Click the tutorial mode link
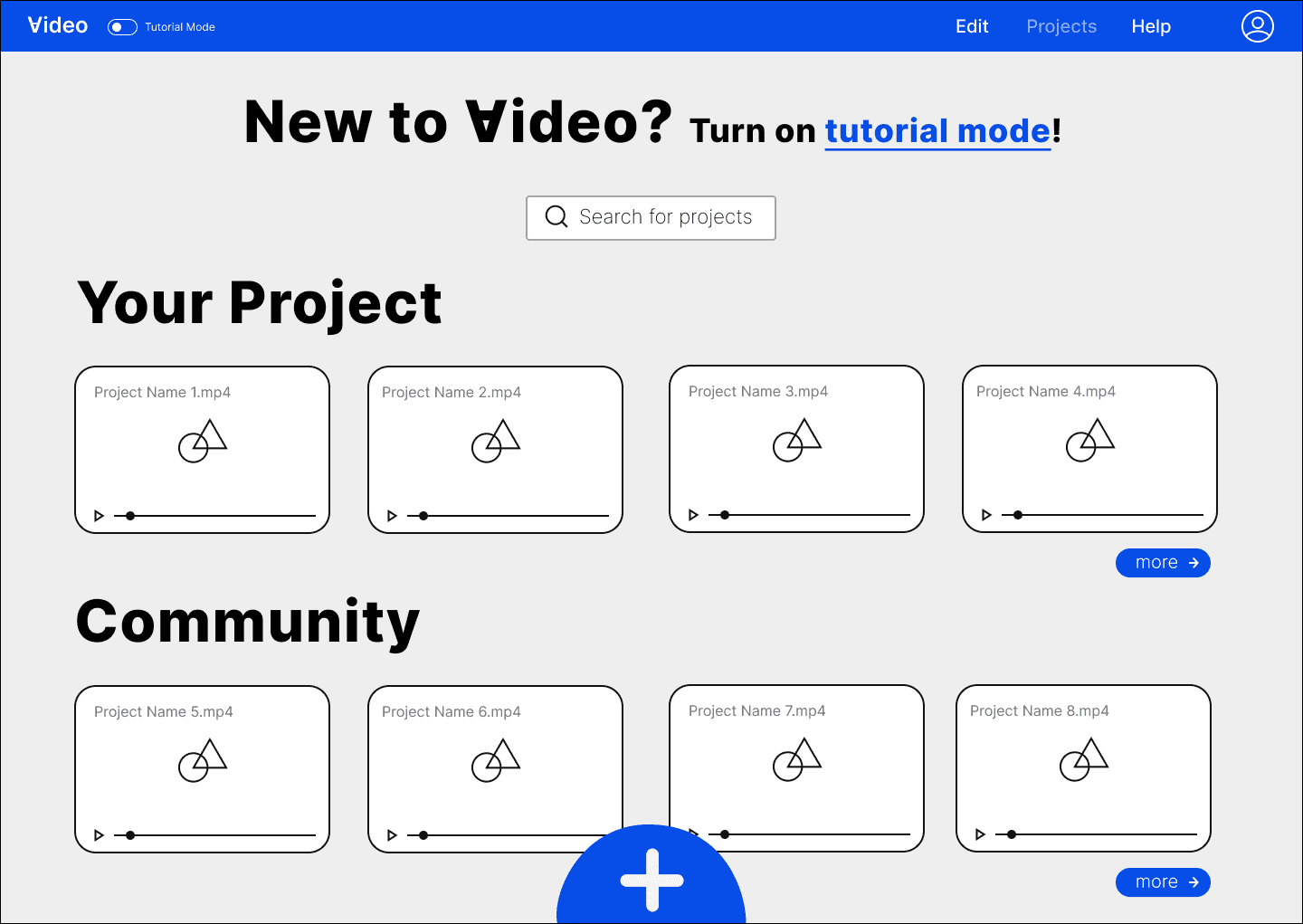Viewport: 1303px width, 924px height. coord(937,131)
